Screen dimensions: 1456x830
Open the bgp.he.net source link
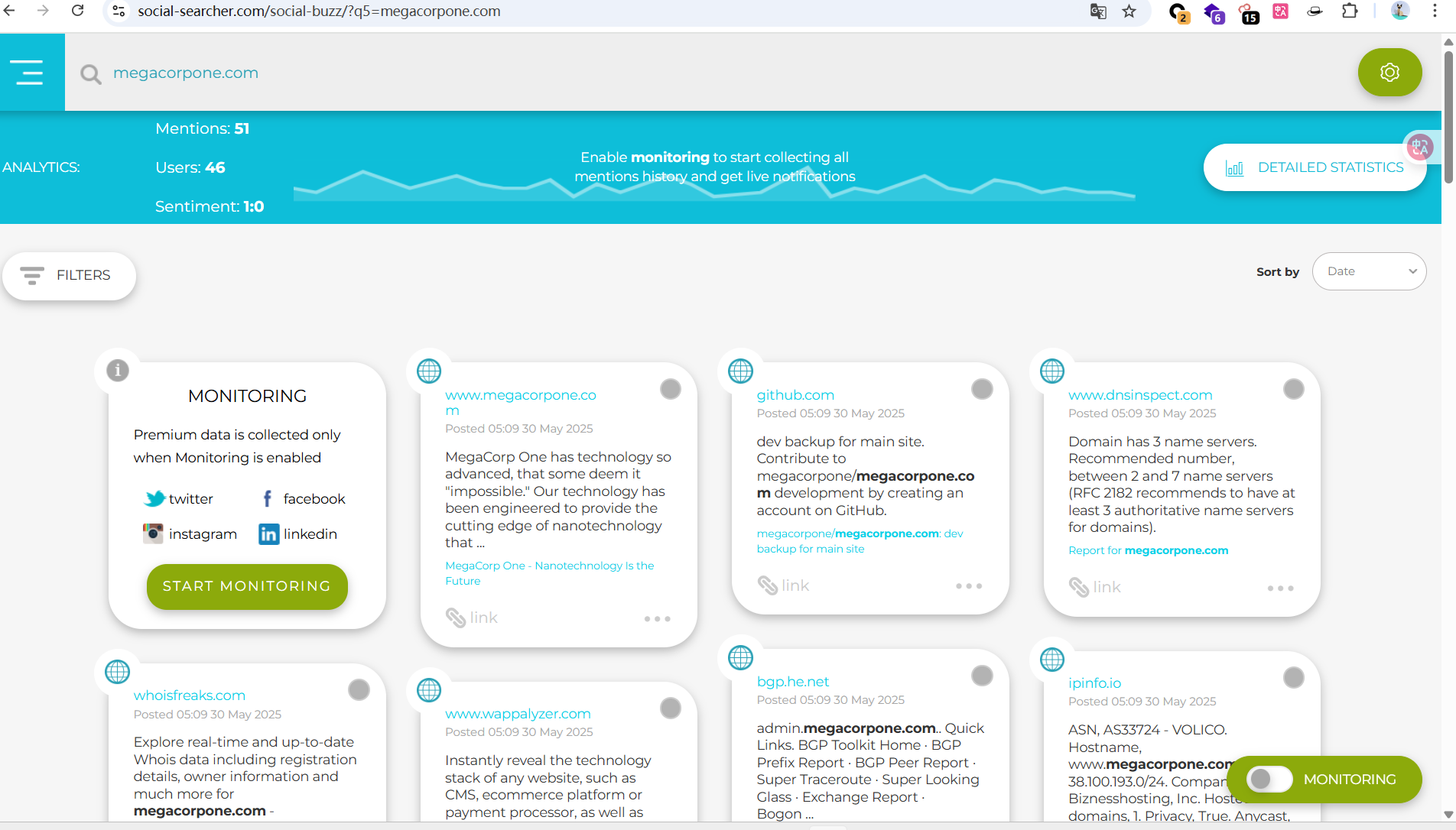(x=792, y=682)
